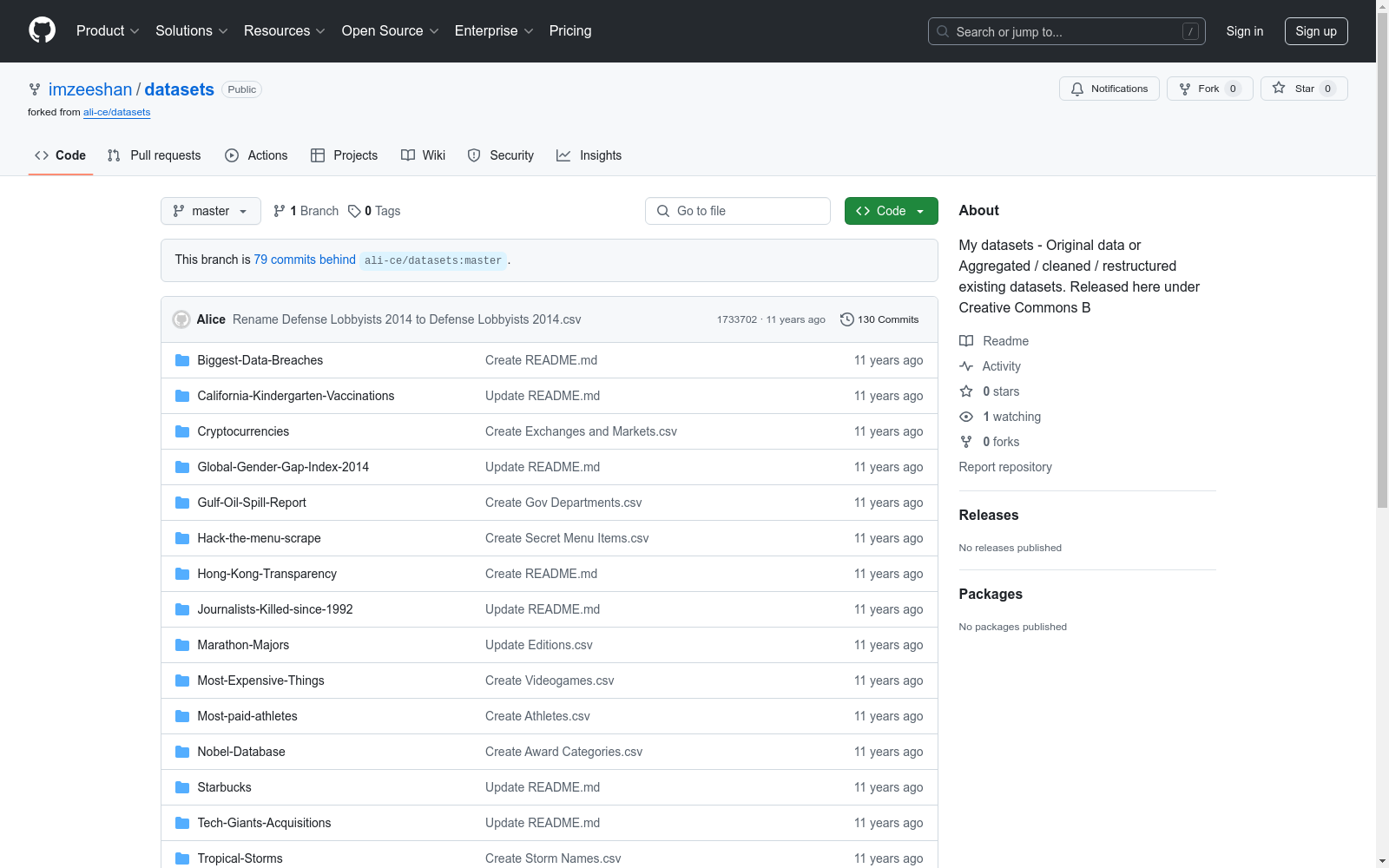
Task: Click the Search or jump to field
Action: click(x=1067, y=31)
